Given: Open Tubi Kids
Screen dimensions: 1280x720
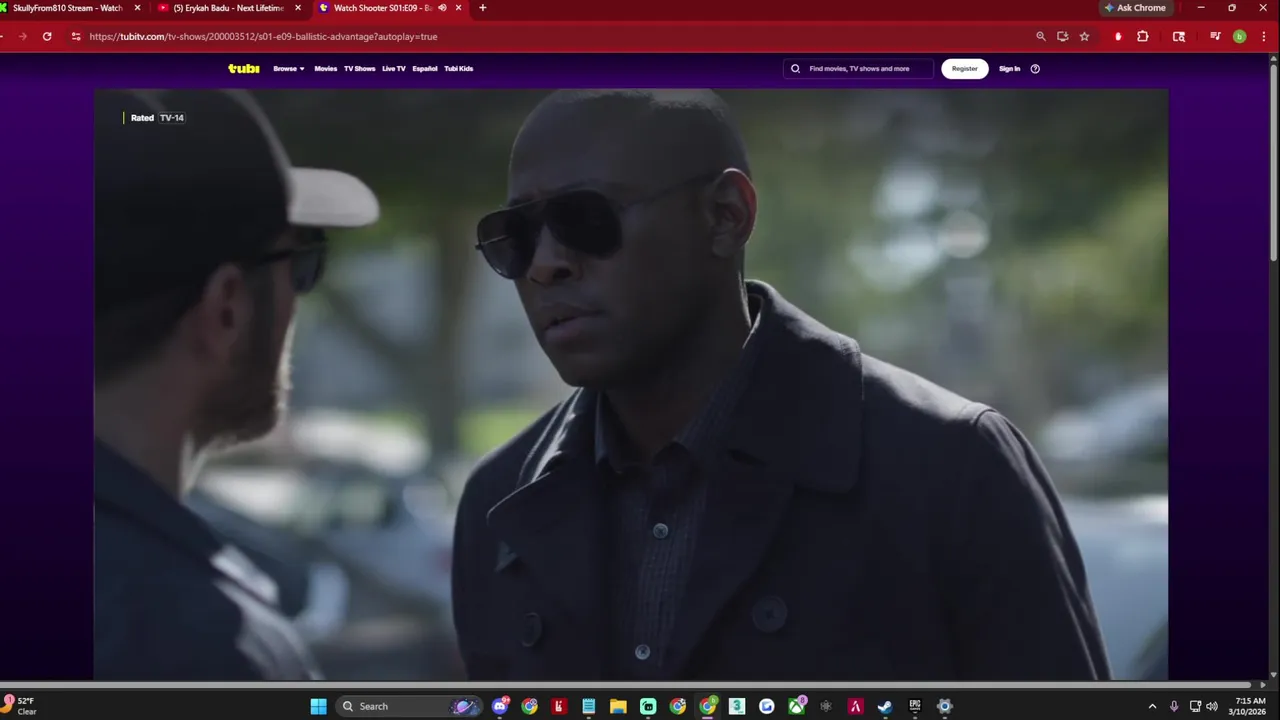Looking at the screenshot, I should tap(458, 69).
